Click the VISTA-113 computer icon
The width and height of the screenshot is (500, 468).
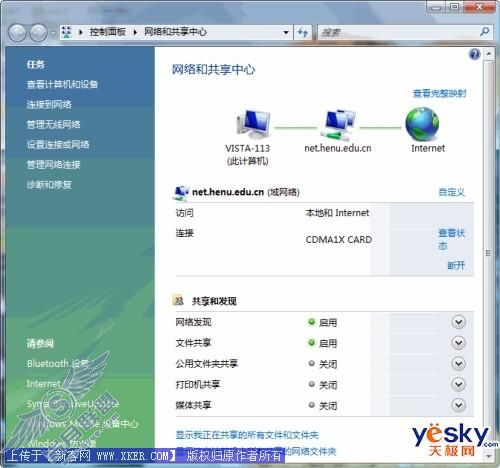[253, 125]
